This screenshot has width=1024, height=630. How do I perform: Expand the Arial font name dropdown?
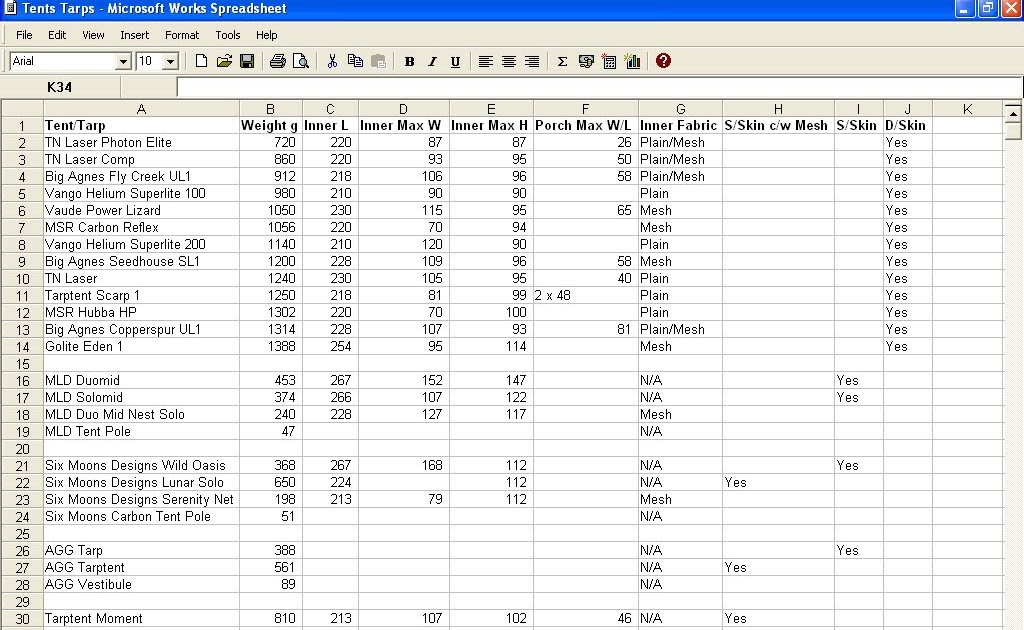(123, 61)
